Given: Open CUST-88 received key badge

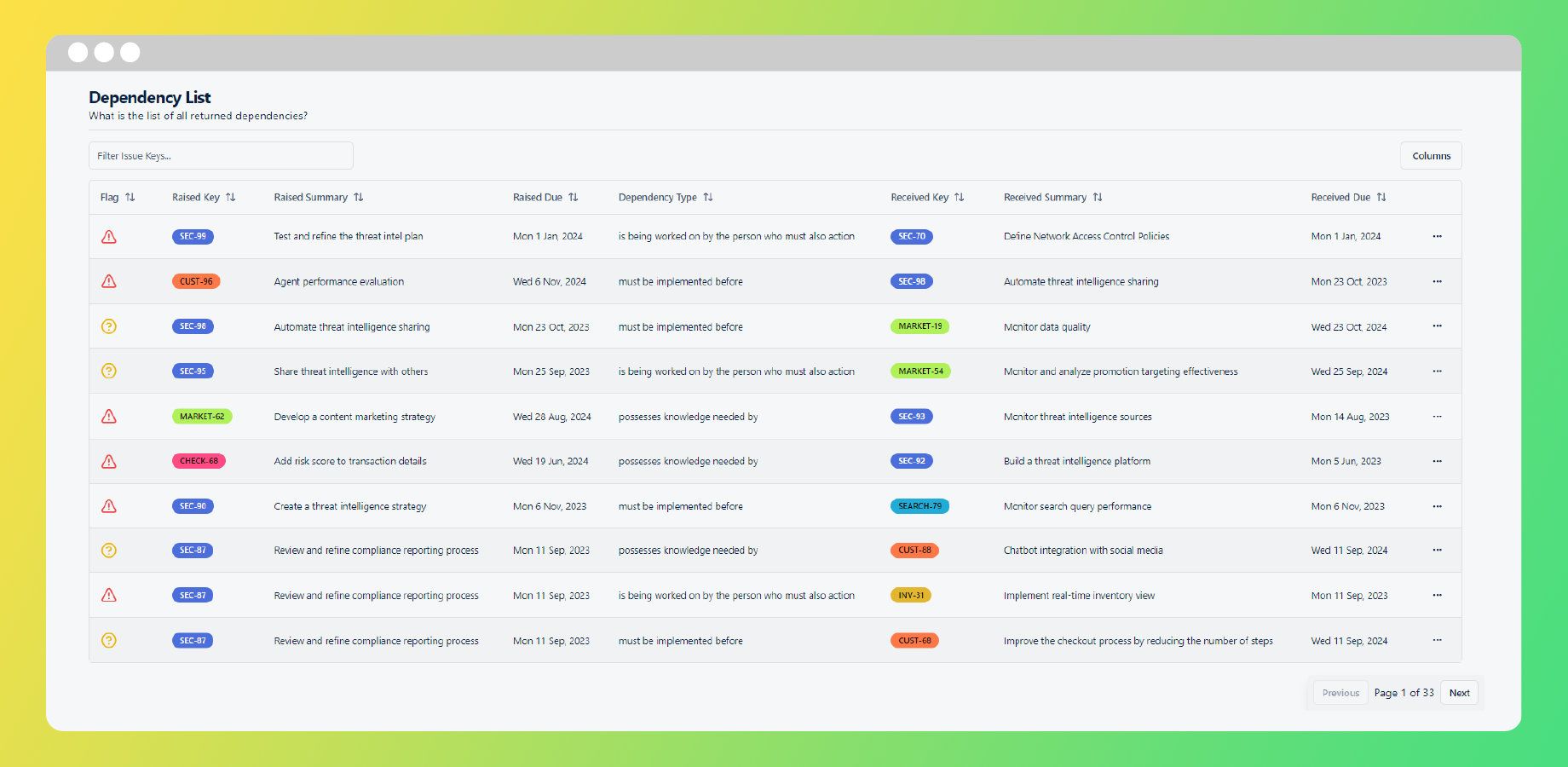Looking at the screenshot, I should (914, 550).
